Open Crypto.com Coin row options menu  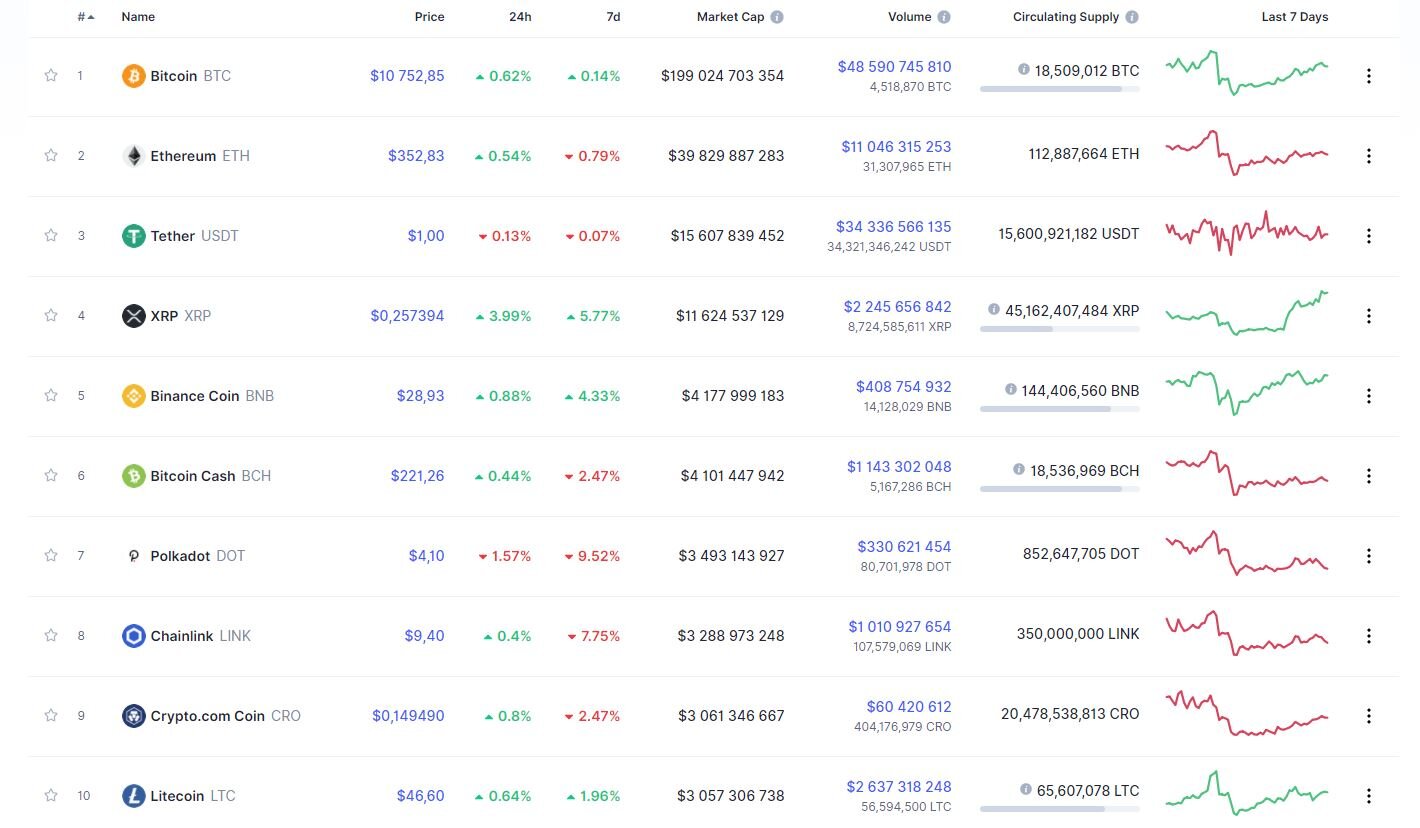[1369, 716]
